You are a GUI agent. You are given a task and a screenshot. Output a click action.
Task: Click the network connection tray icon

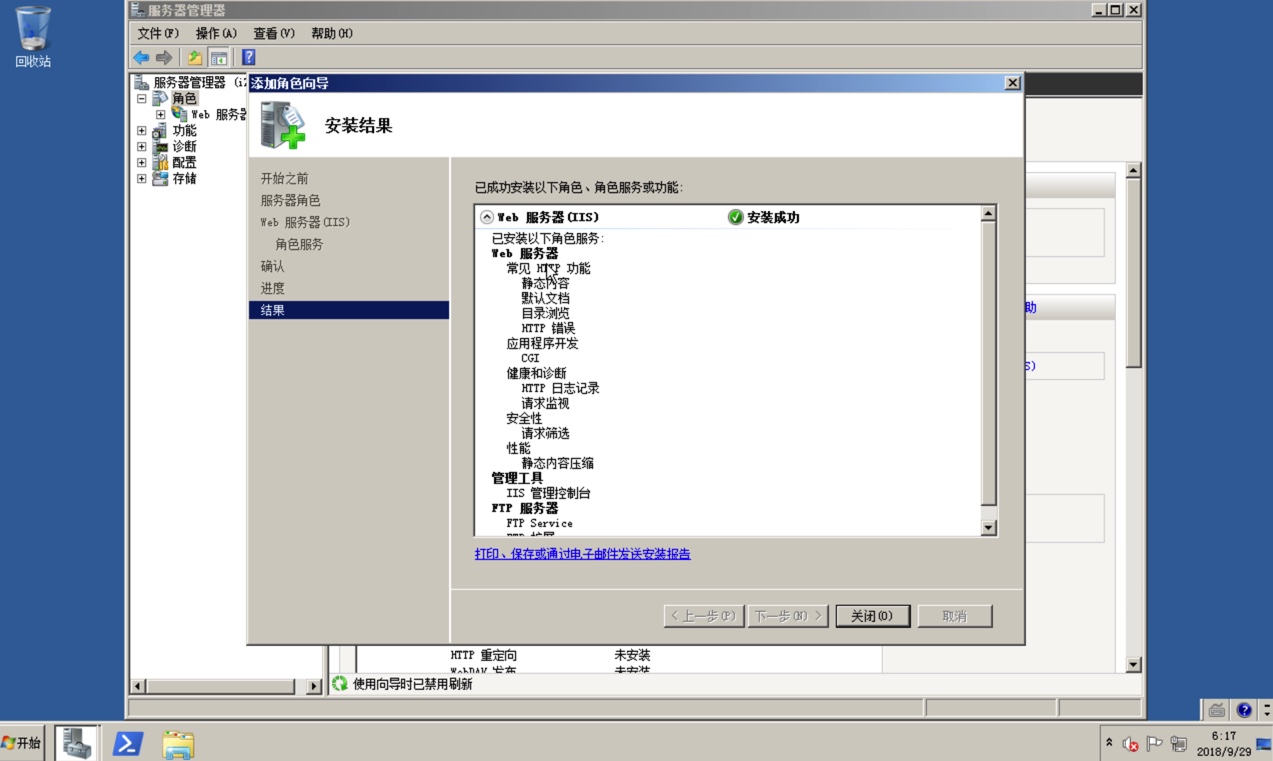[1178, 743]
